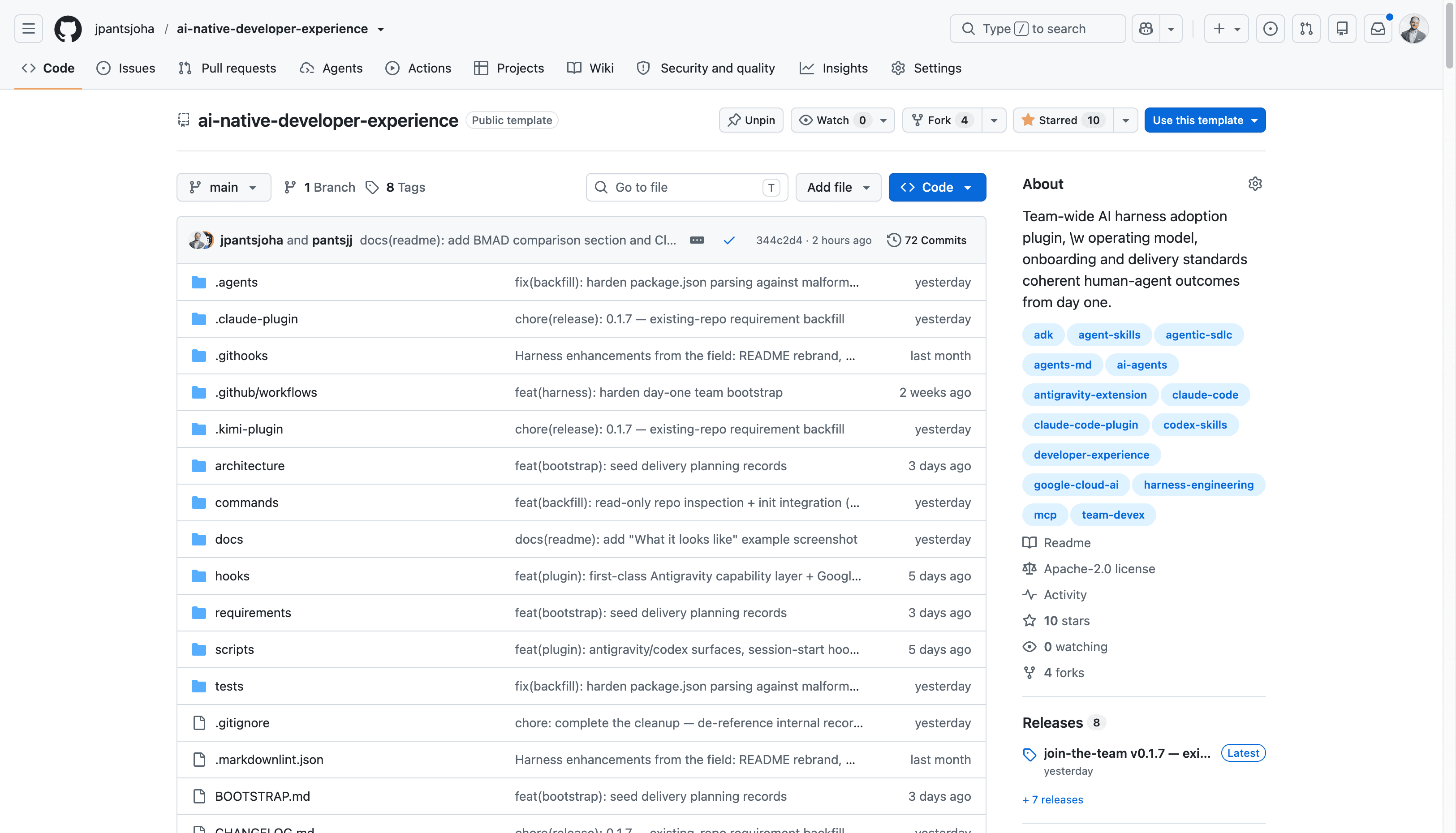View 8 Tags list
Image resolution: width=1456 pixels, height=833 pixels.
coord(395,187)
